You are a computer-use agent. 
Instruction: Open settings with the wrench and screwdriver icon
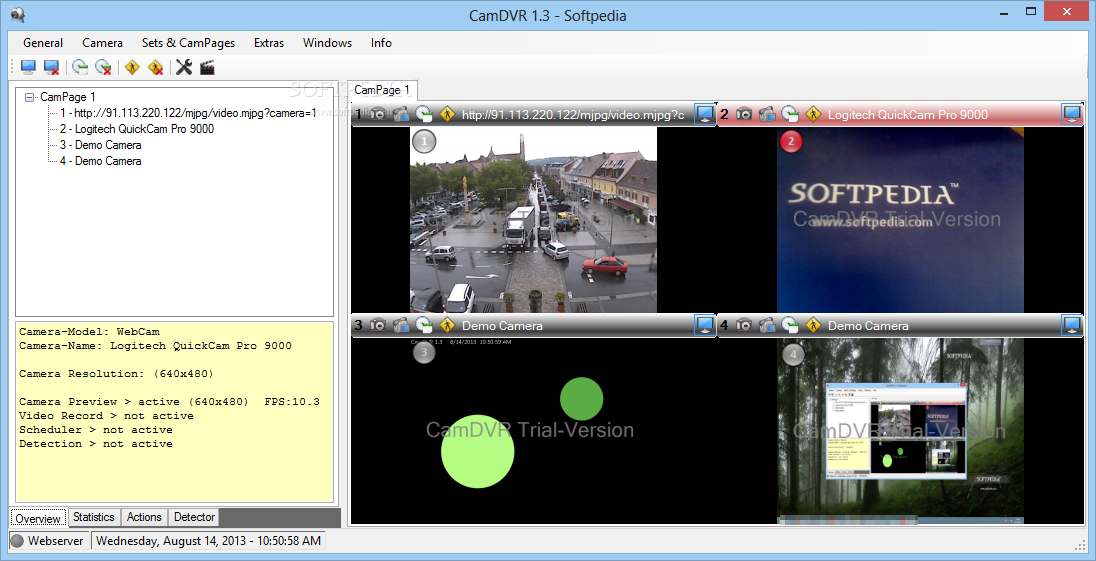pos(184,67)
